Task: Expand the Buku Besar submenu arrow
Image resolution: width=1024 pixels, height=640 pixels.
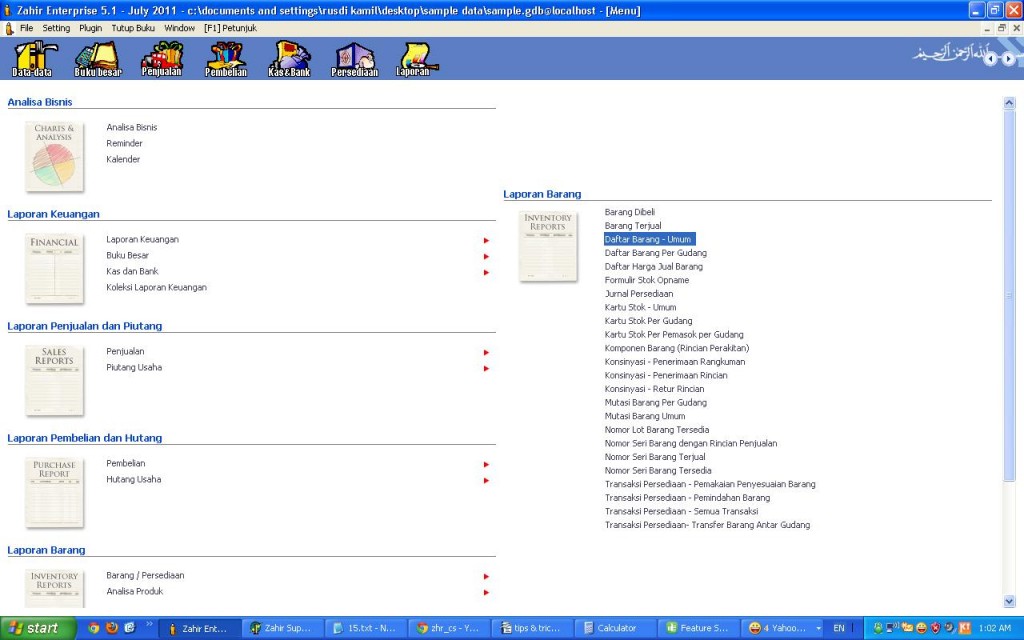Action: click(486, 256)
